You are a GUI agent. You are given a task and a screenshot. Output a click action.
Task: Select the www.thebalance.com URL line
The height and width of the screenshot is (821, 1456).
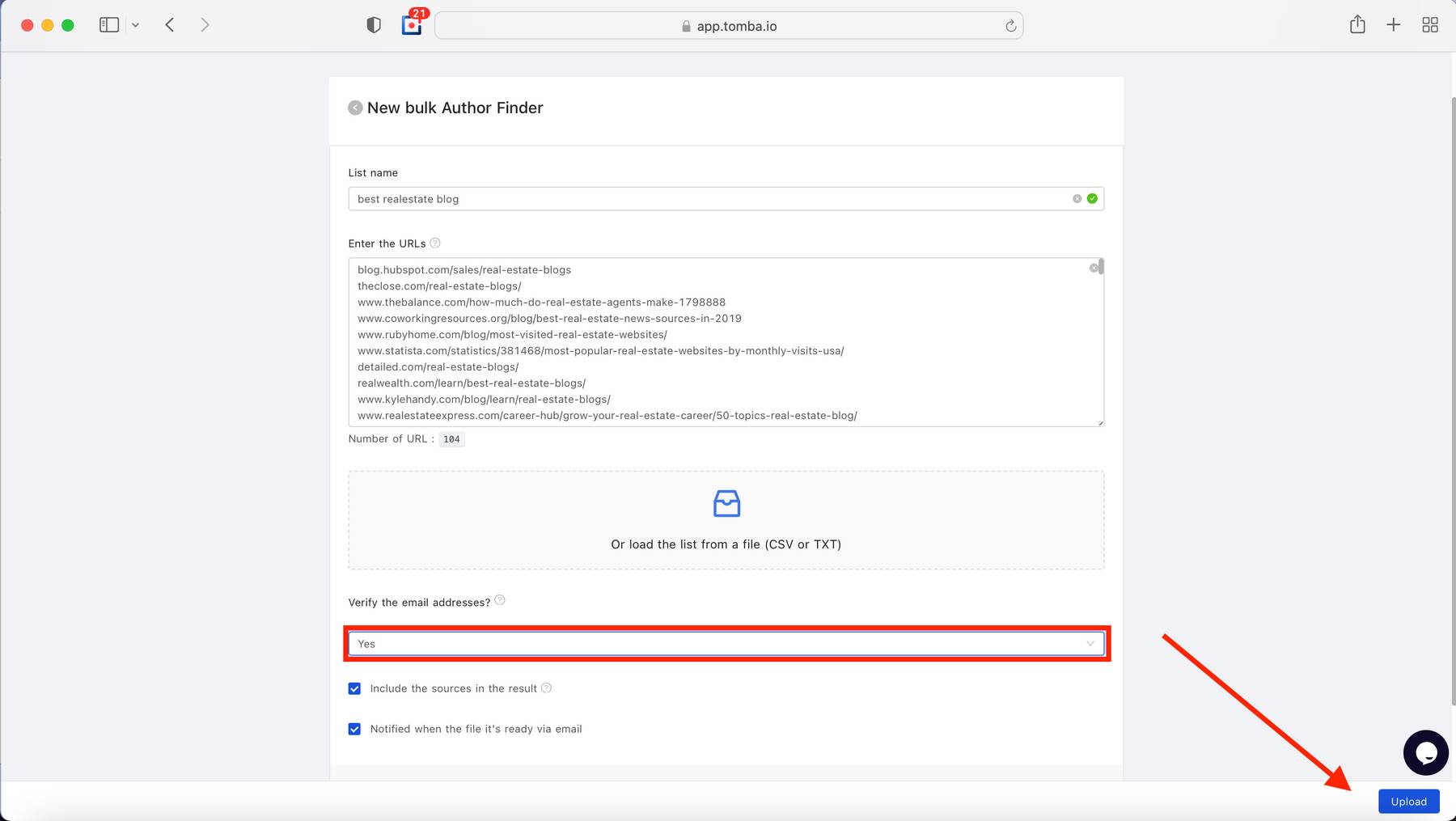(x=541, y=303)
